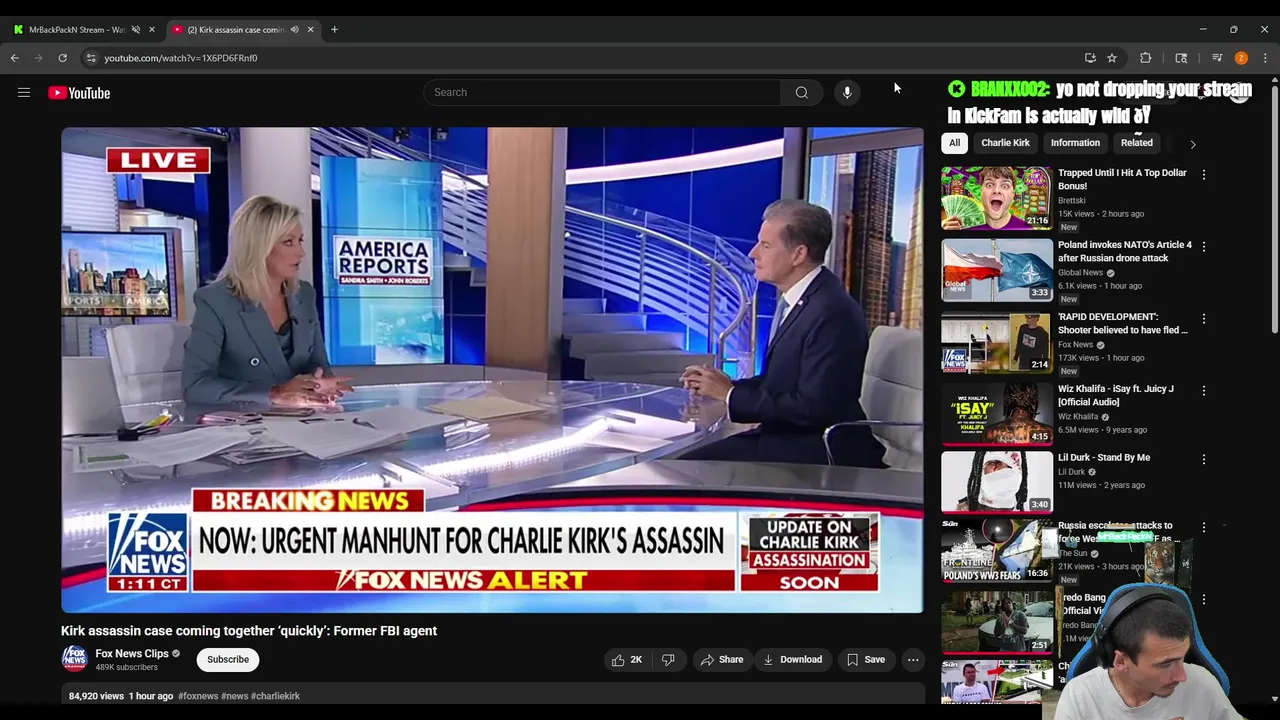The height and width of the screenshot is (720, 1280).
Task: Unmute the MrBackPackN Stream tab
Action: coord(136,29)
